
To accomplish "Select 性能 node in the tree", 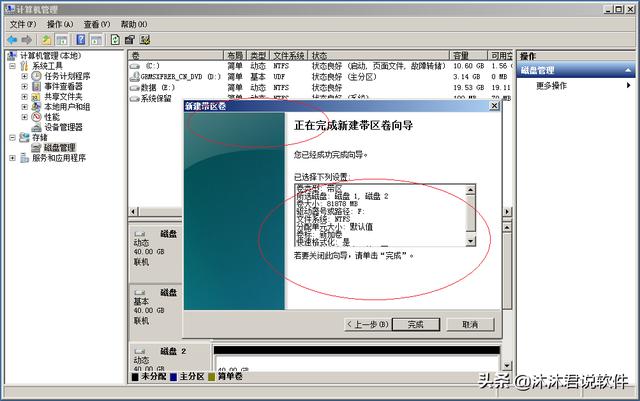I will click(52, 117).
